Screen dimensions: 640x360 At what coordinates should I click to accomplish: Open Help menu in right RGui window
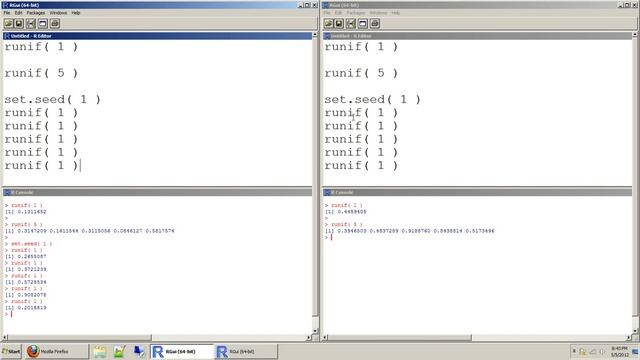396,13
